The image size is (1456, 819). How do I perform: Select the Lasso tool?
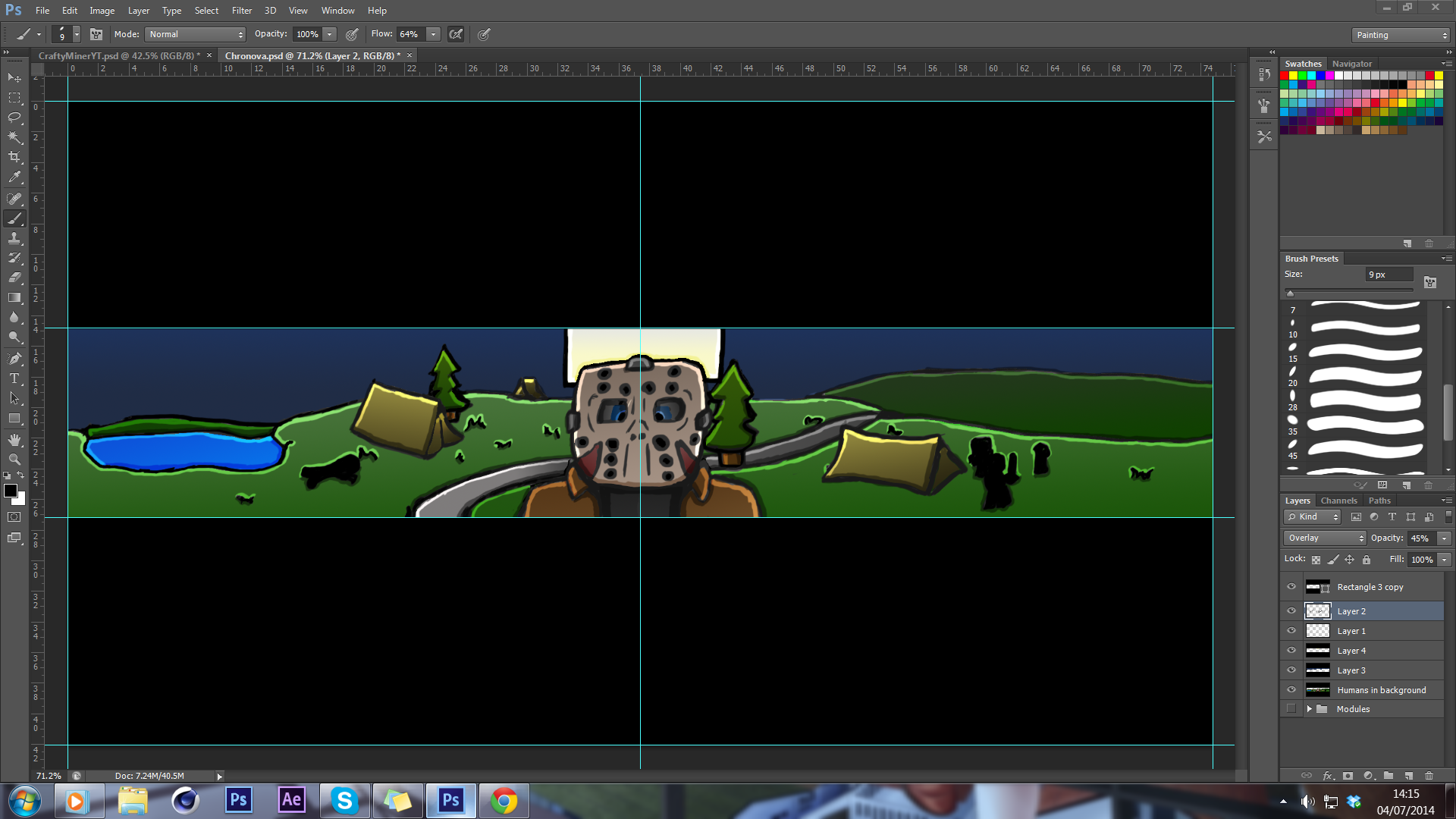tap(14, 118)
